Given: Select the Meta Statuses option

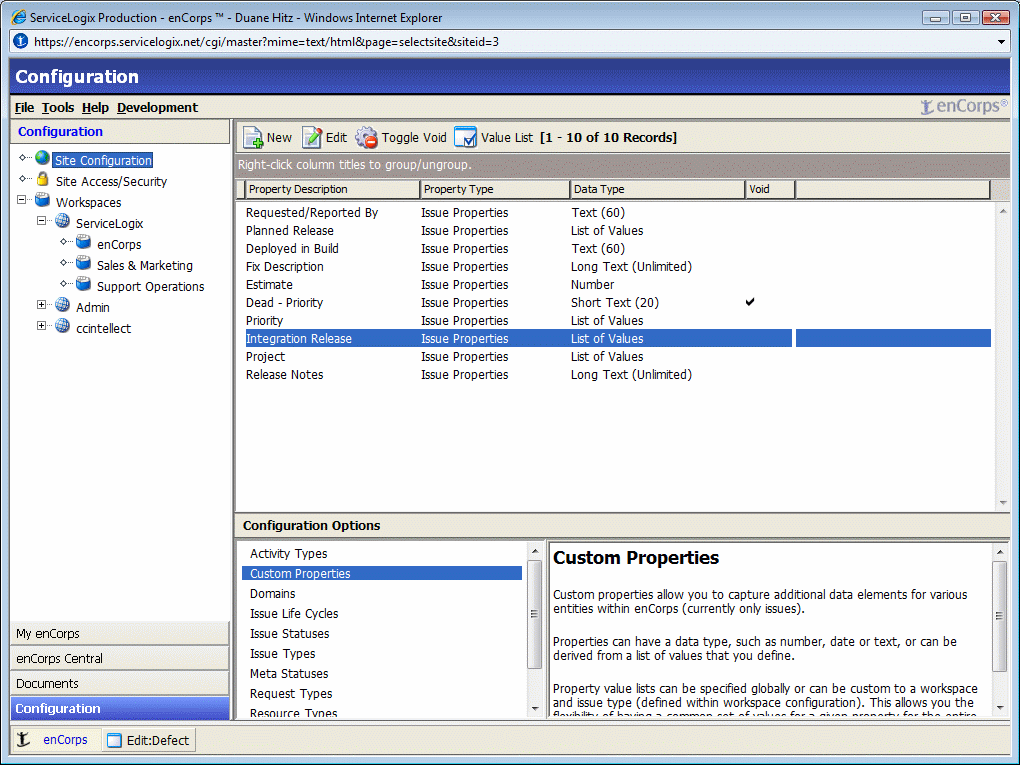Looking at the screenshot, I should point(382,673).
